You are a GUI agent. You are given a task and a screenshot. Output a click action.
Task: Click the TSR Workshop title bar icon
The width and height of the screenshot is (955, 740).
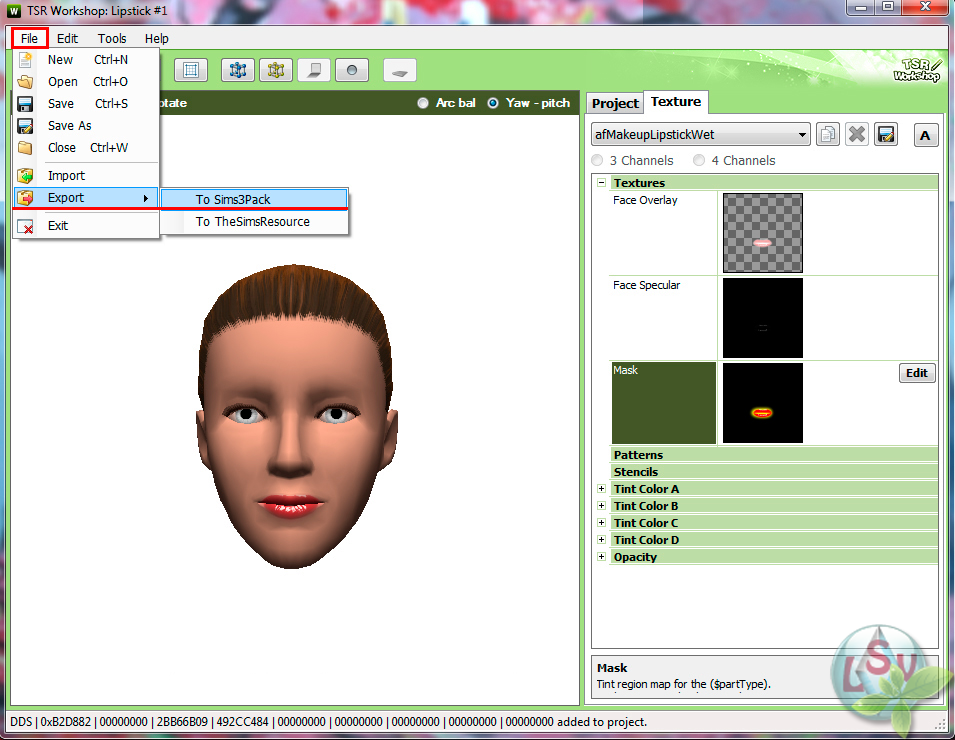click(13, 10)
